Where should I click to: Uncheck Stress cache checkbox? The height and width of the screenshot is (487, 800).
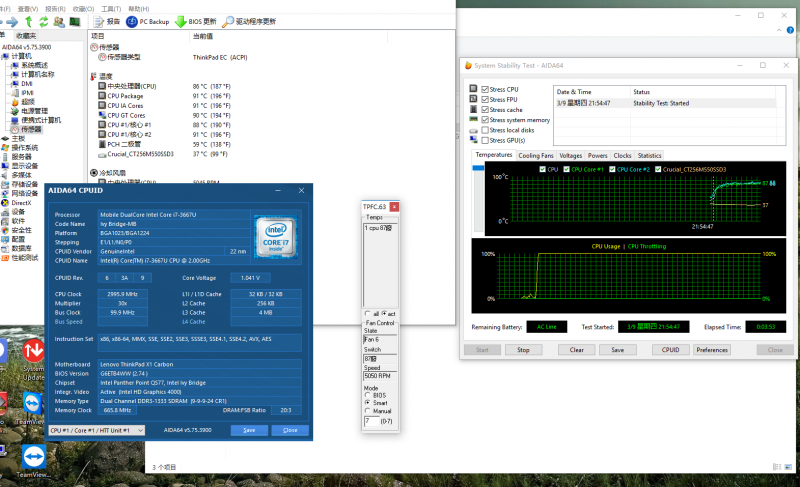485,110
